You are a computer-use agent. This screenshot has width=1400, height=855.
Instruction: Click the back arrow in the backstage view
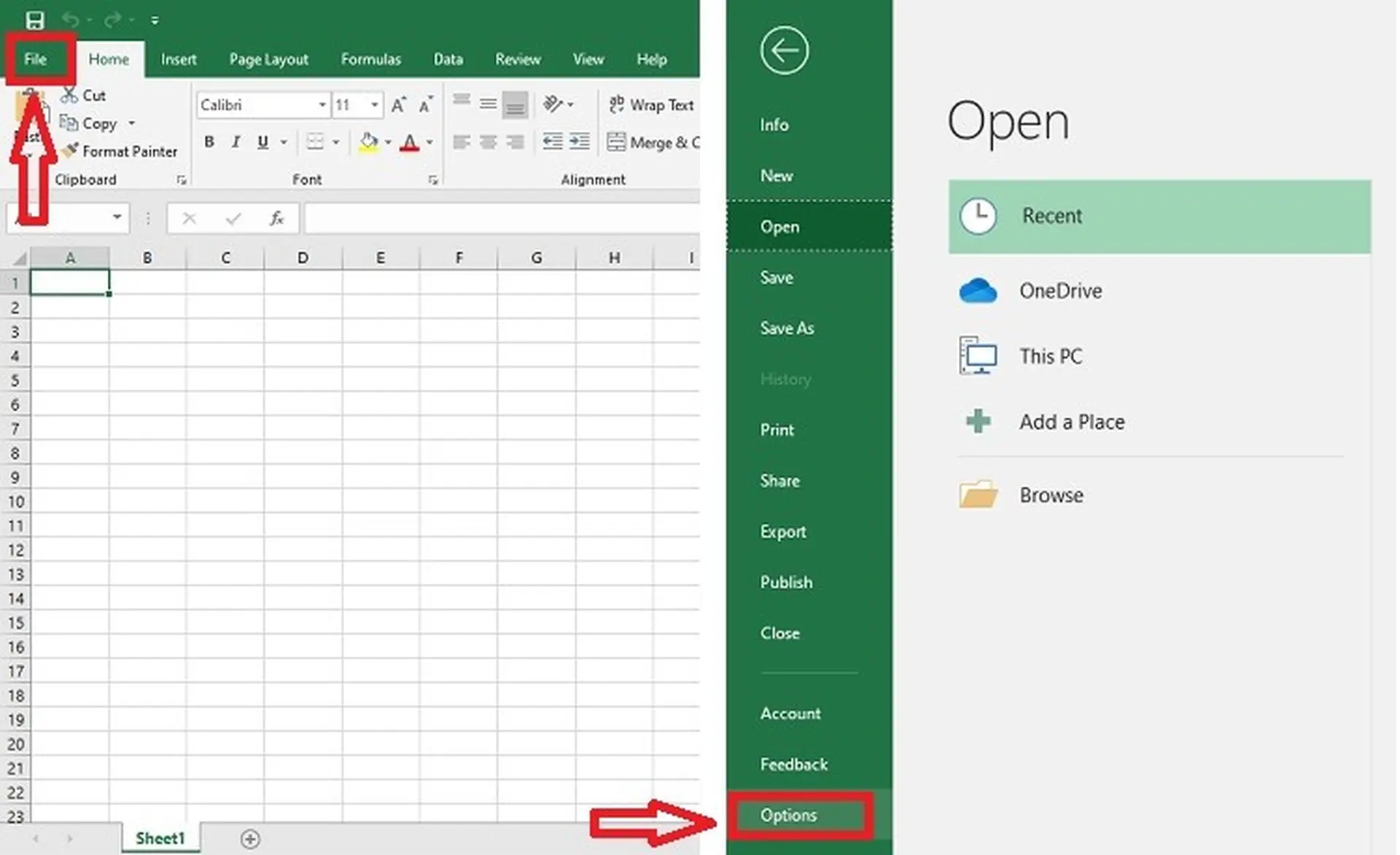tap(783, 50)
